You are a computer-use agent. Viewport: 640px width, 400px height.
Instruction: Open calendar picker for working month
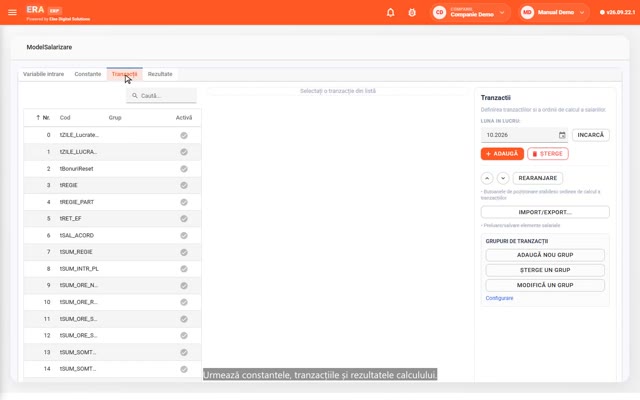(x=562, y=135)
